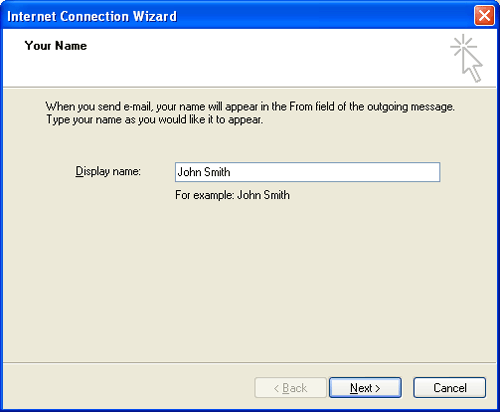The image size is (500, 412).
Task: Click the Next button to continue
Action: (x=365, y=388)
